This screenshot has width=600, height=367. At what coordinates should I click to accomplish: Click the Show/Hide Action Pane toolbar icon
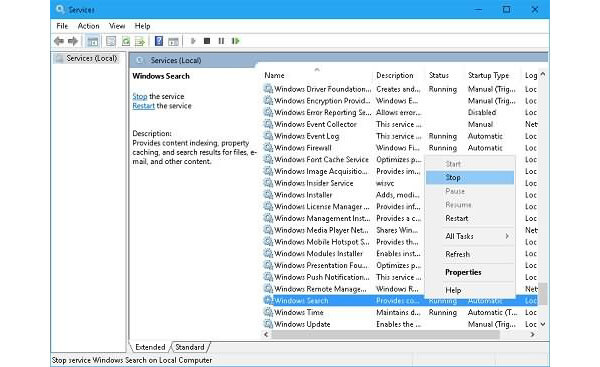coord(173,41)
